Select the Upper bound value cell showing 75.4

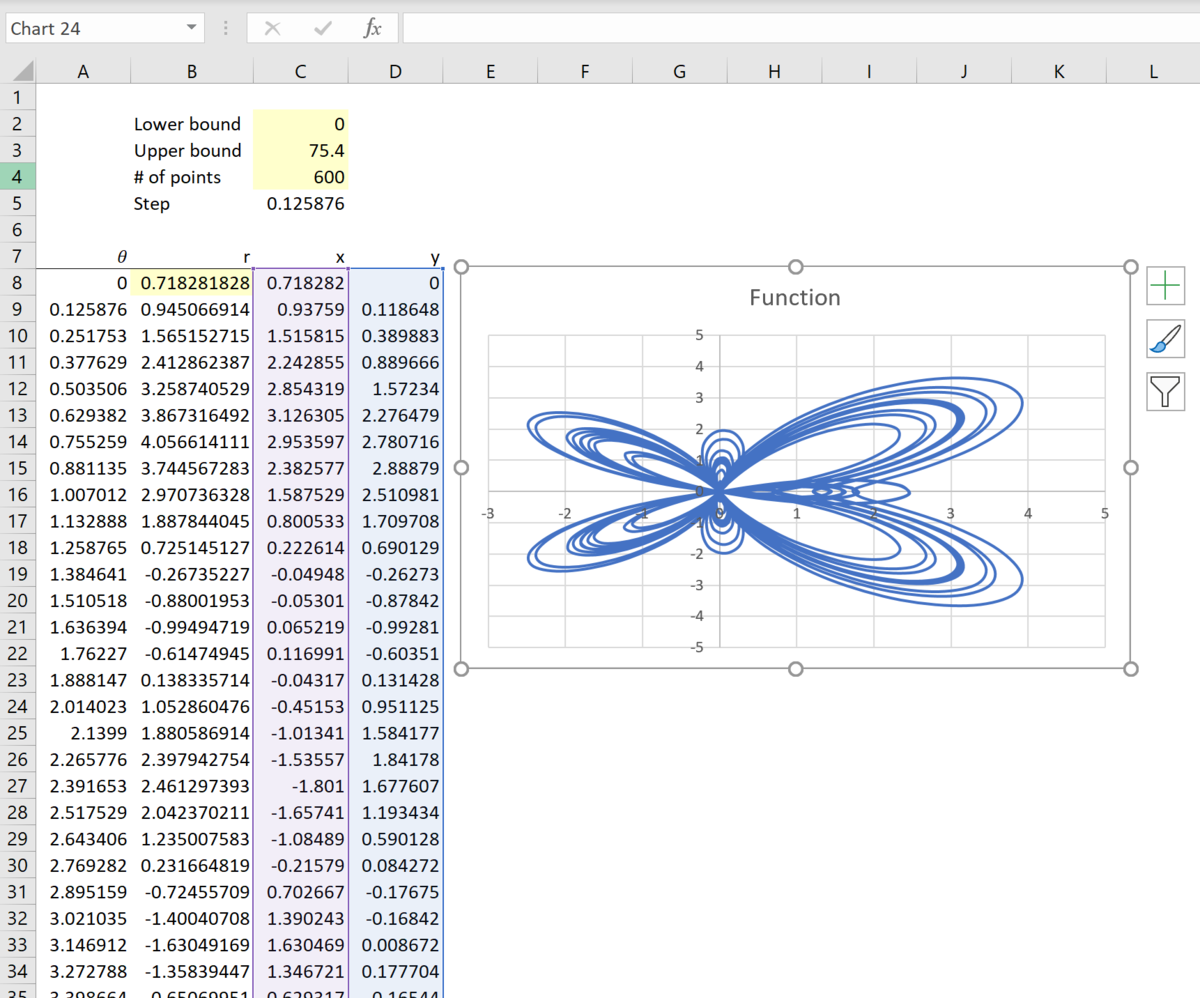tap(300, 150)
